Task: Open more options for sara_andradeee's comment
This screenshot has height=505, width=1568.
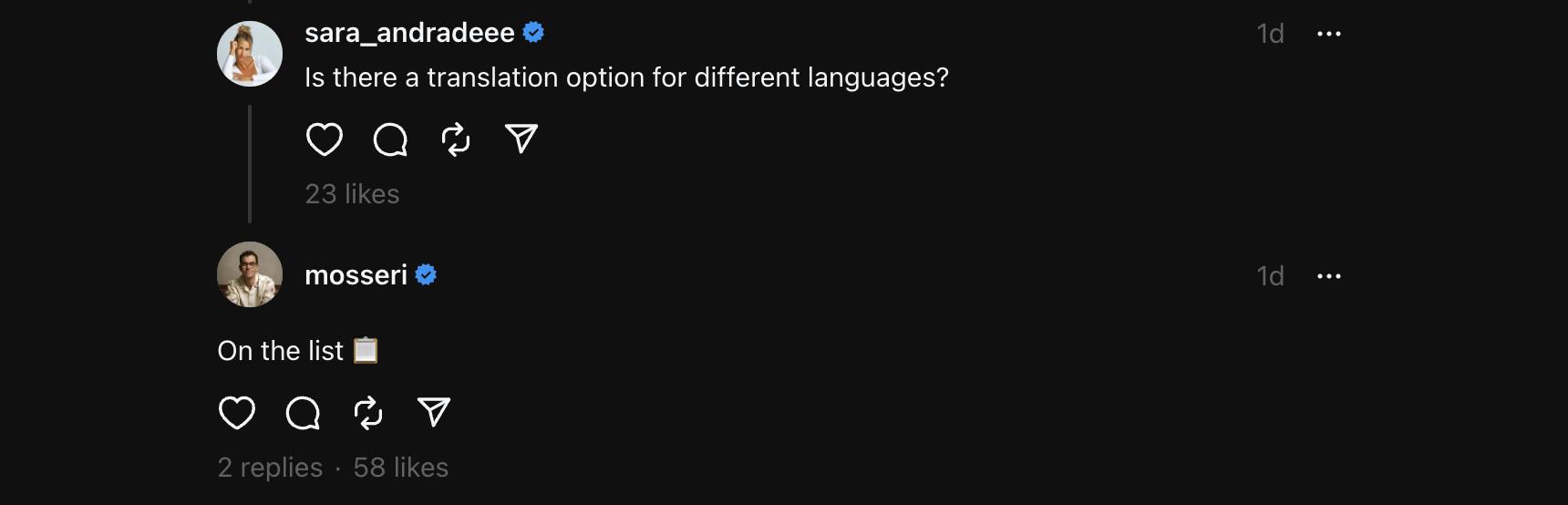Action: (x=1328, y=34)
